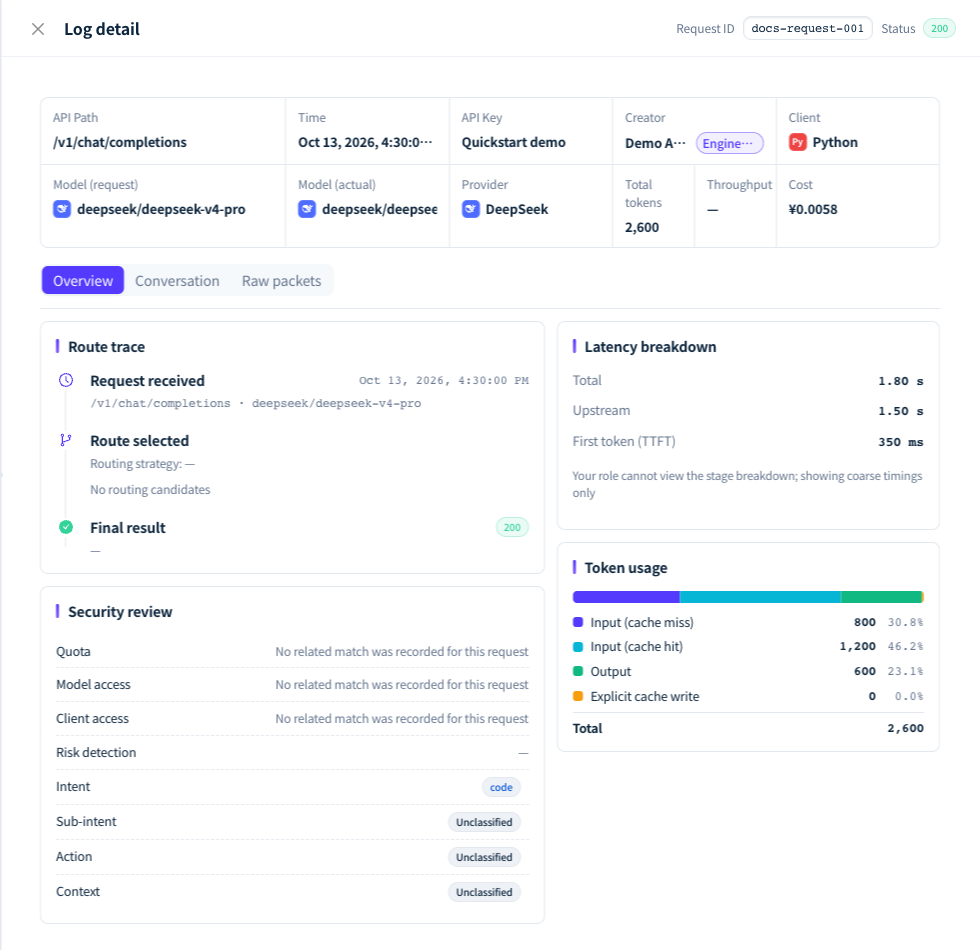
Task: Close the Log detail panel
Action: (x=38, y=29)
